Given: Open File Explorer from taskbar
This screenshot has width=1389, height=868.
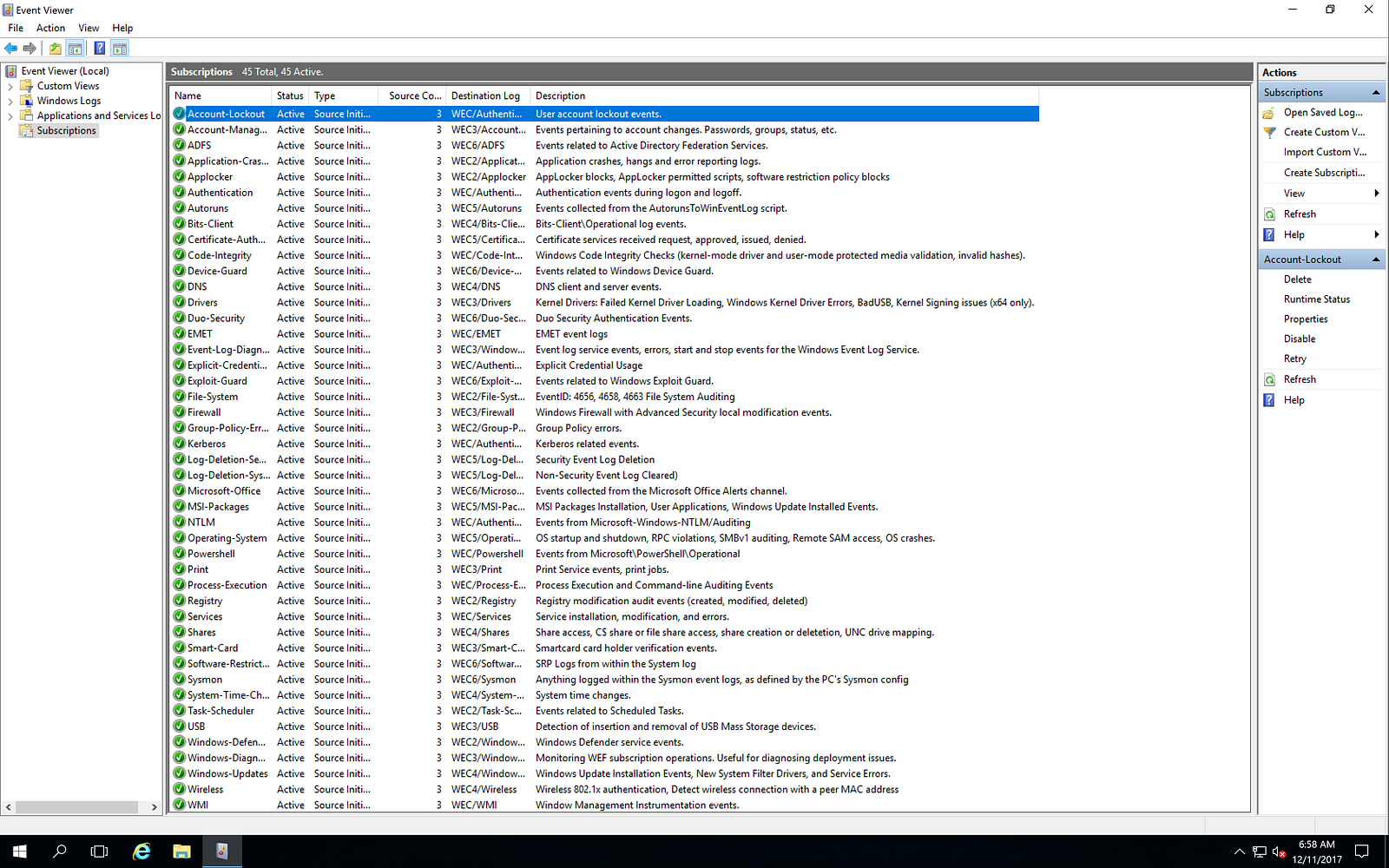Looking at the screenshot, I should tap(181, 852).
